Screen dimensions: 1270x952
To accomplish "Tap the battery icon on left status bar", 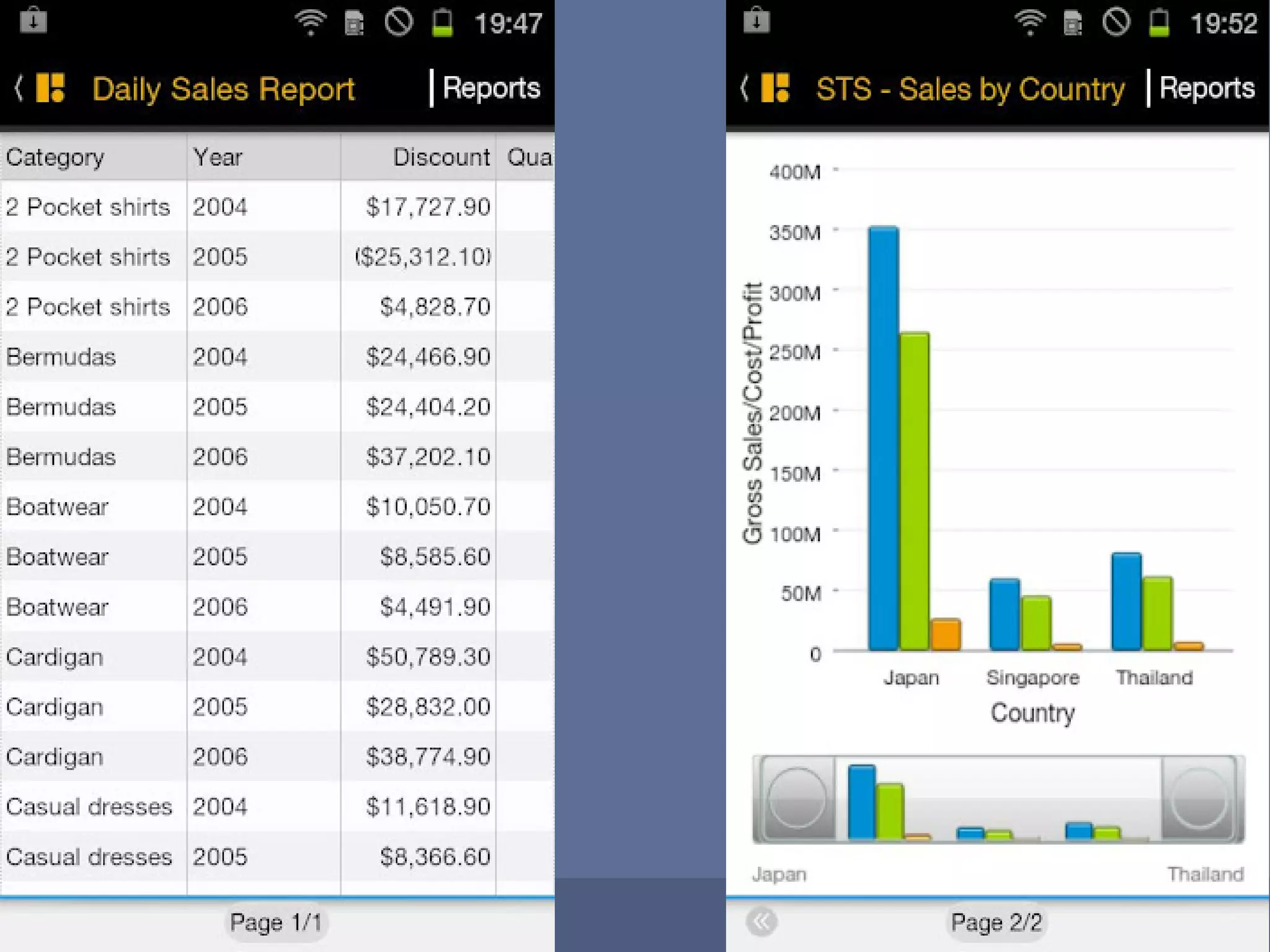I will (442, 24).
